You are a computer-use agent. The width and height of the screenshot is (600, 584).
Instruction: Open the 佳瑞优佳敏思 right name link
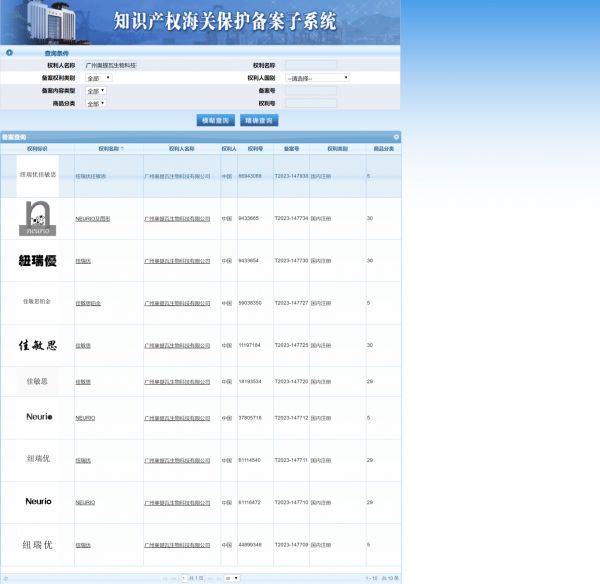(91, 176)
